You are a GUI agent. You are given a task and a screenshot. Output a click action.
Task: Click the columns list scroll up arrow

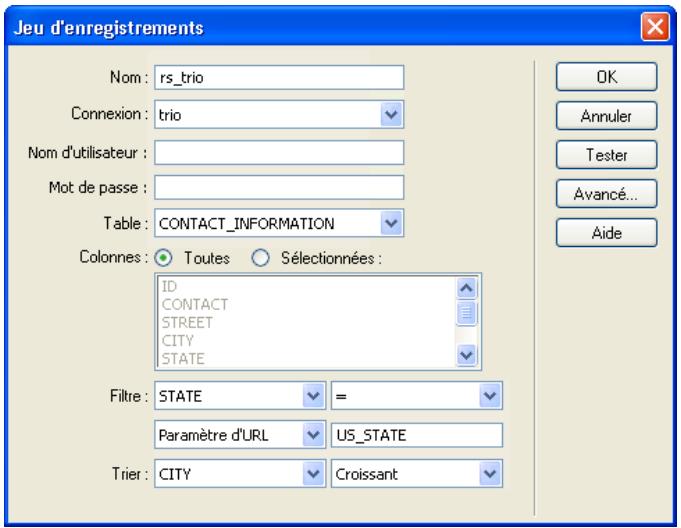coord(466,288)
